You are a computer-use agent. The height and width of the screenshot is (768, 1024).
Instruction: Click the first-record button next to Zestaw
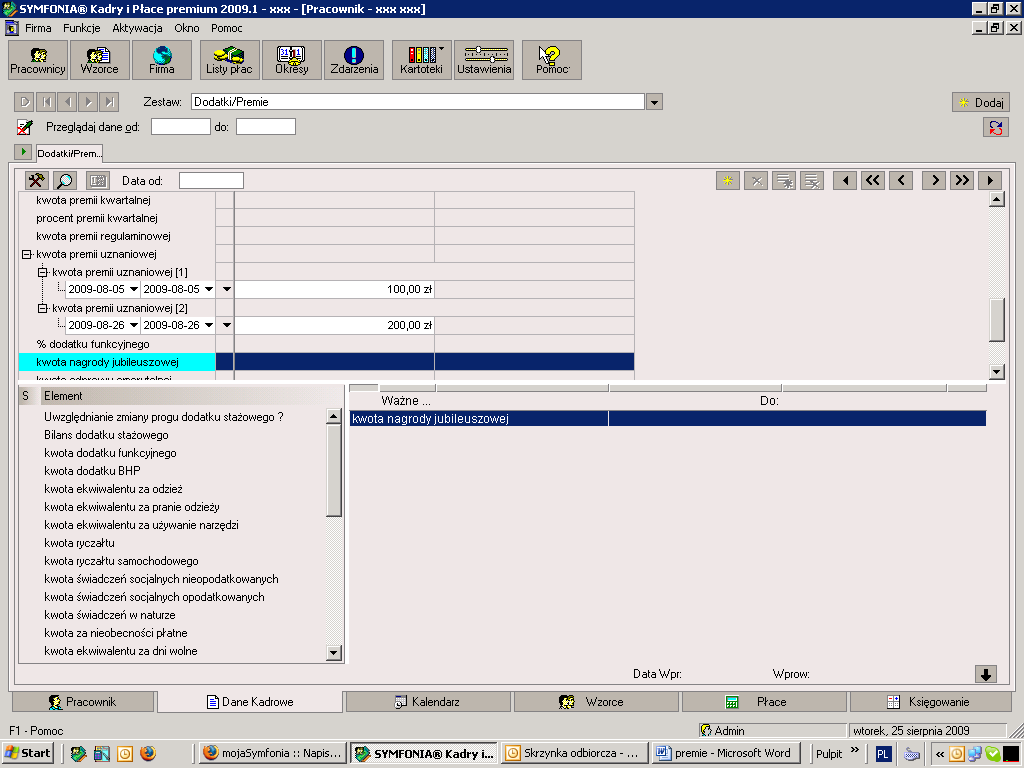[x=46, y=102]
